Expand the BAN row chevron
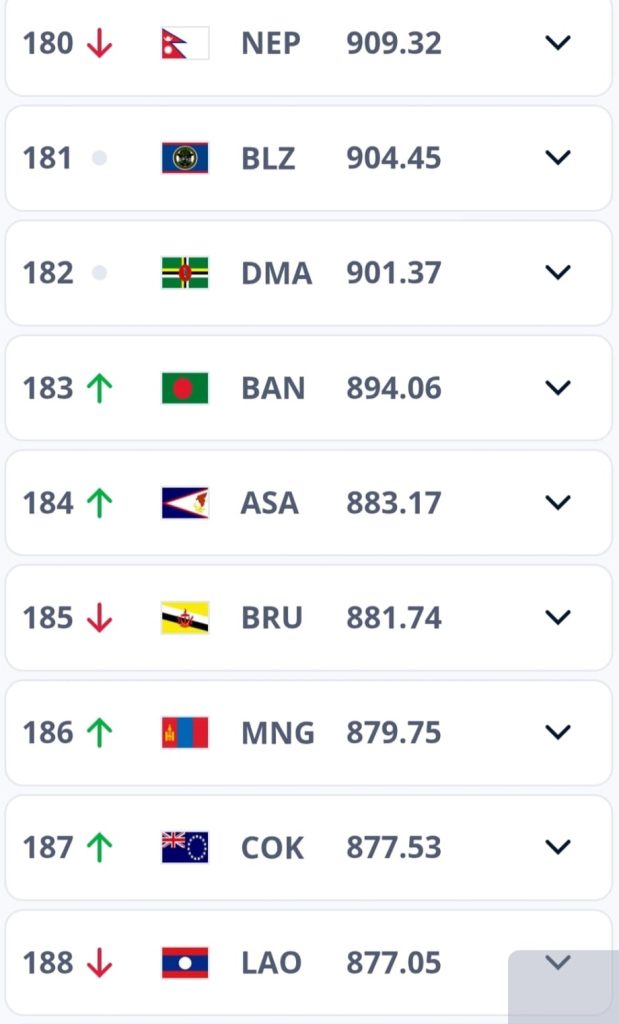Screen dimensions: 619x1024 click(x=557, y=388)
